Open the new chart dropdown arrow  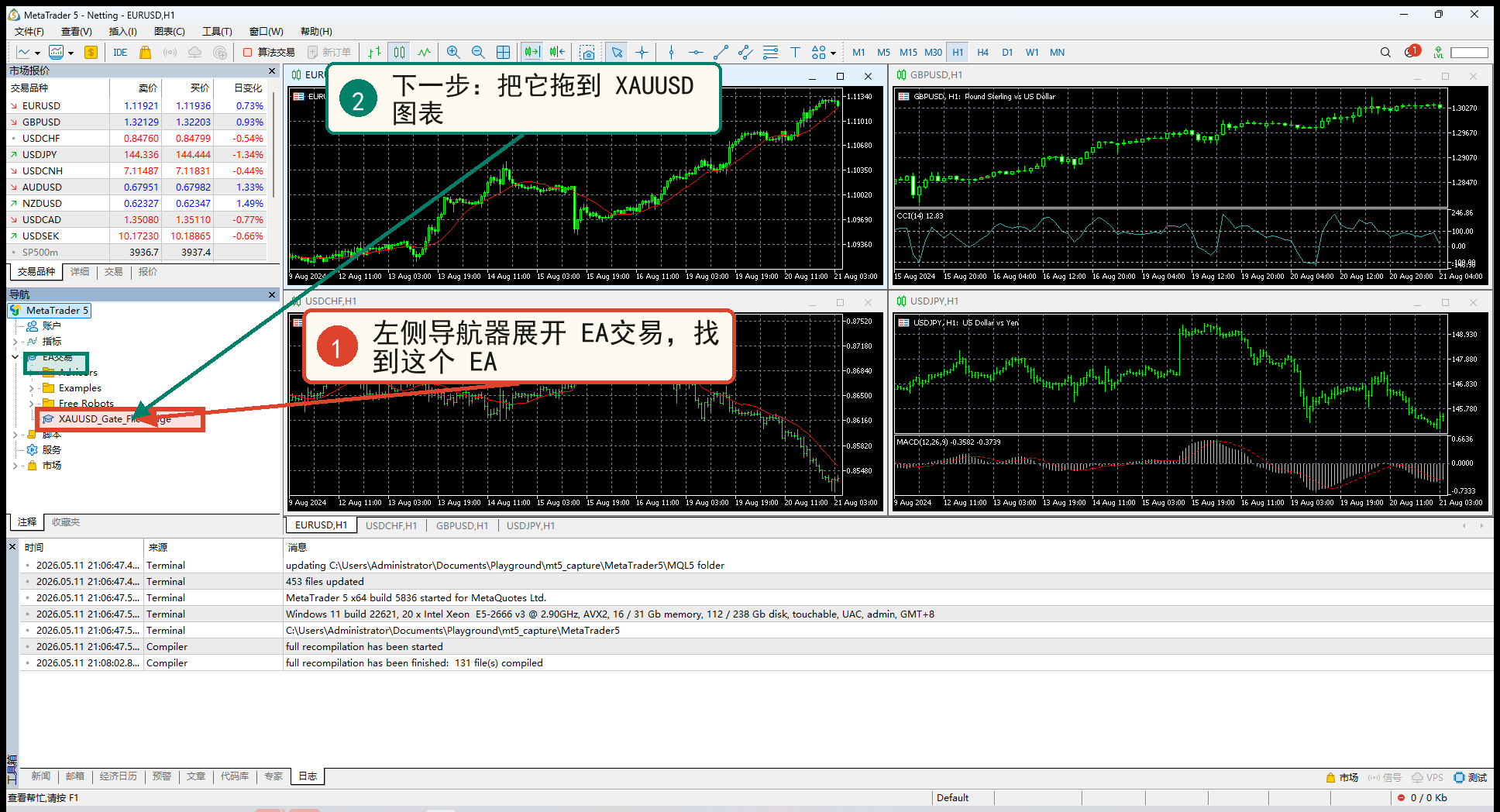pos(37,53)
